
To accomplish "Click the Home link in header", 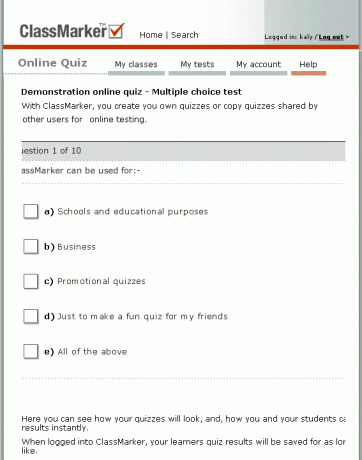I will 151,35.
